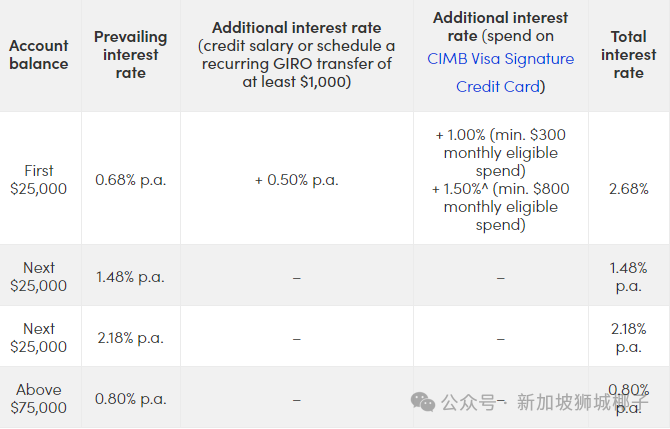Select the Above $75,000 balance cell
670x429 pixels.
(x=39, y=398)
